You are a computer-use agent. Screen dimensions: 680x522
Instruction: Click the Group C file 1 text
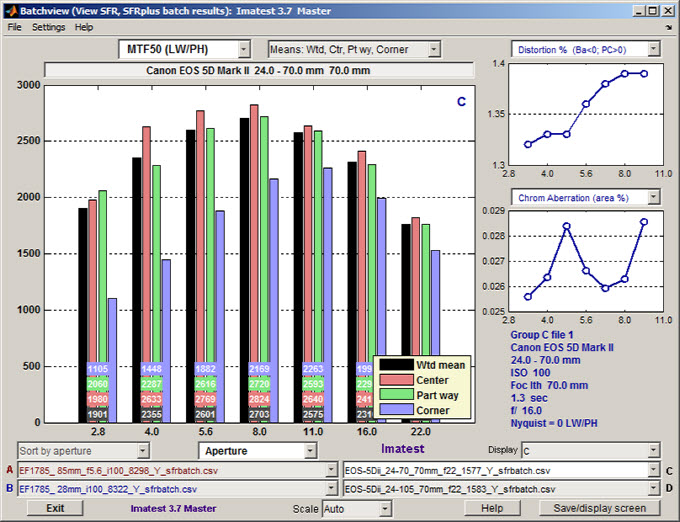[542, 335]
